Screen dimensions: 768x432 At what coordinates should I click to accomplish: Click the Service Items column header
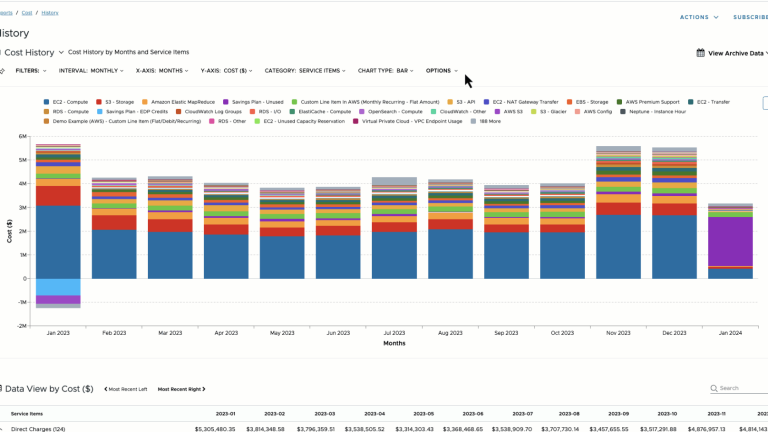coord(27,414)
